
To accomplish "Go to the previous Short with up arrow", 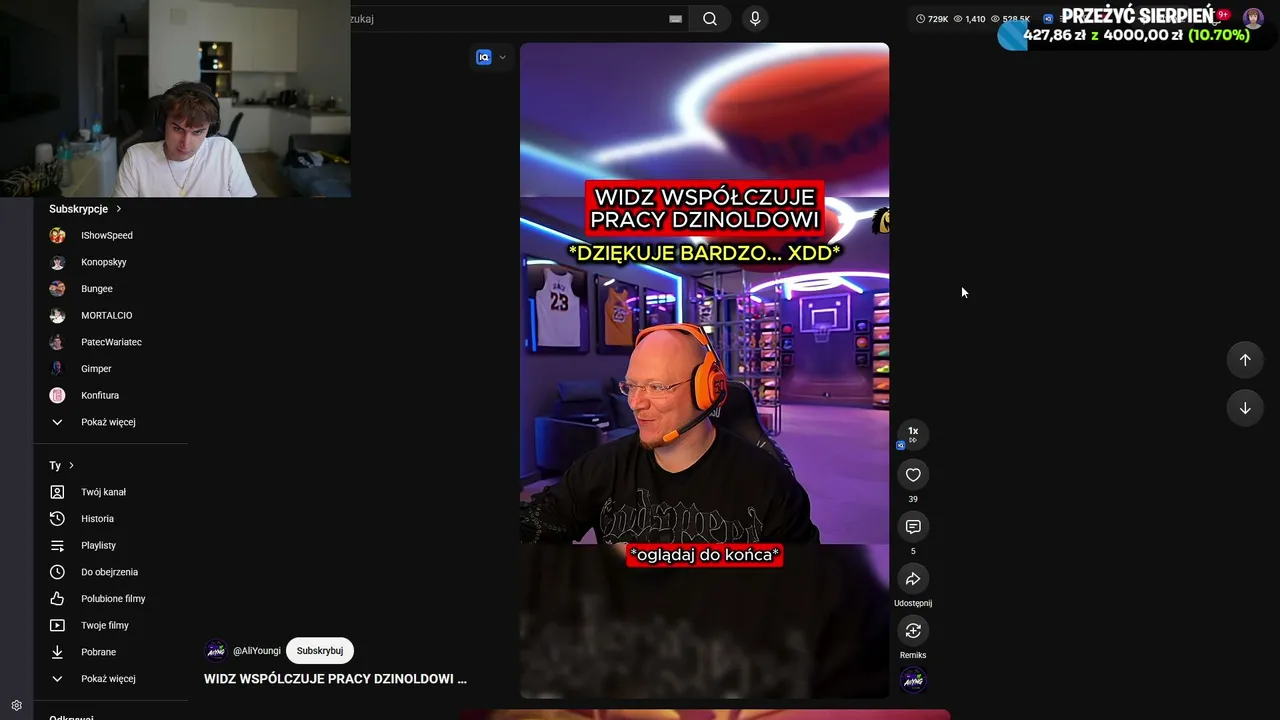I will click(x=1245, y=360).
